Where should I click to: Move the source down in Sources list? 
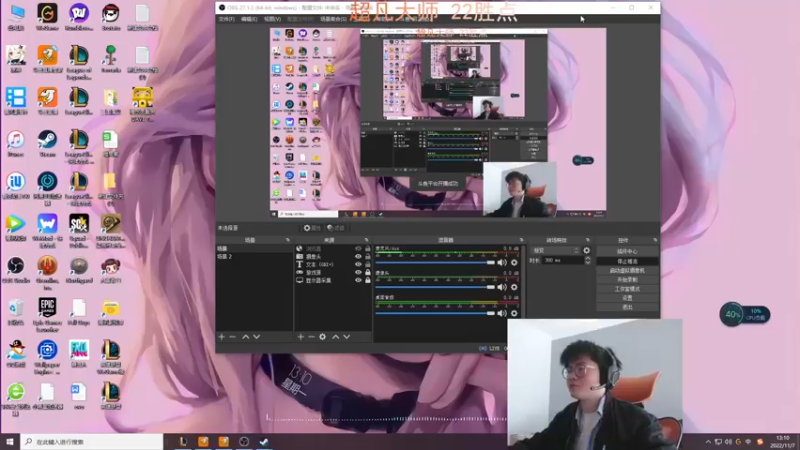click(346, 337)
